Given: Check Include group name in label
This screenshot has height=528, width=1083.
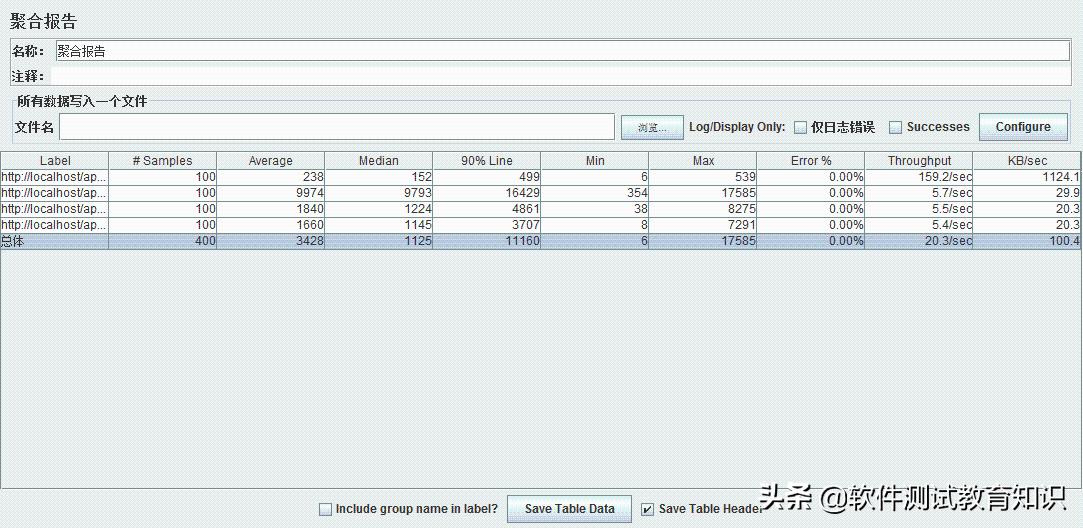Looking at the screenshot, I should point(325,509).
